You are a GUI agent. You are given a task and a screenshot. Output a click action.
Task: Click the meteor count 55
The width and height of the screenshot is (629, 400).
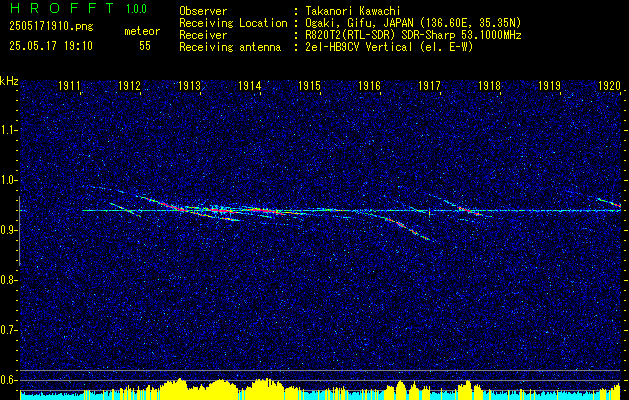click(x=145, y=46)
